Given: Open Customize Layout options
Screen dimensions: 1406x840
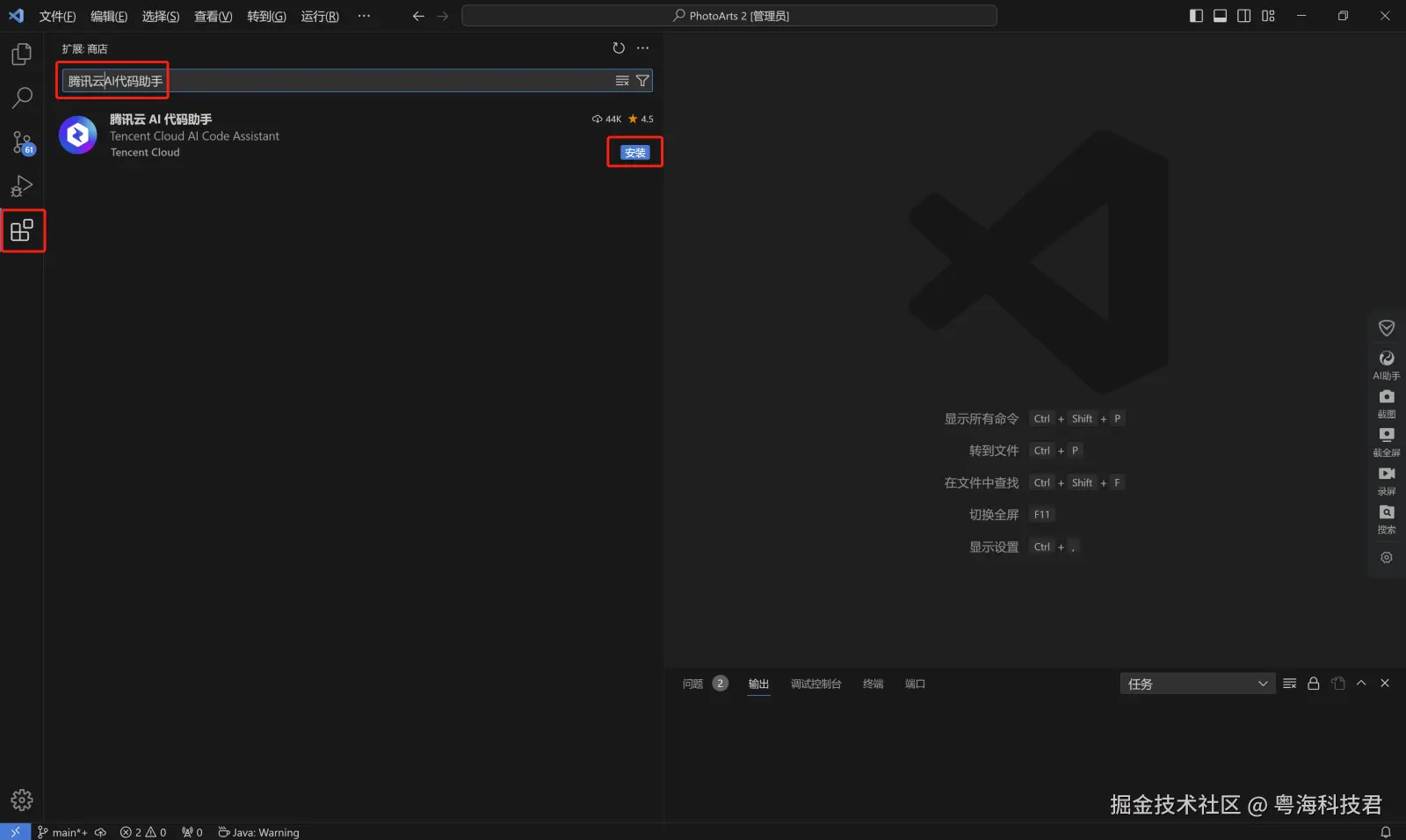Looking at the screenshot, I should tap(1268, 16).
